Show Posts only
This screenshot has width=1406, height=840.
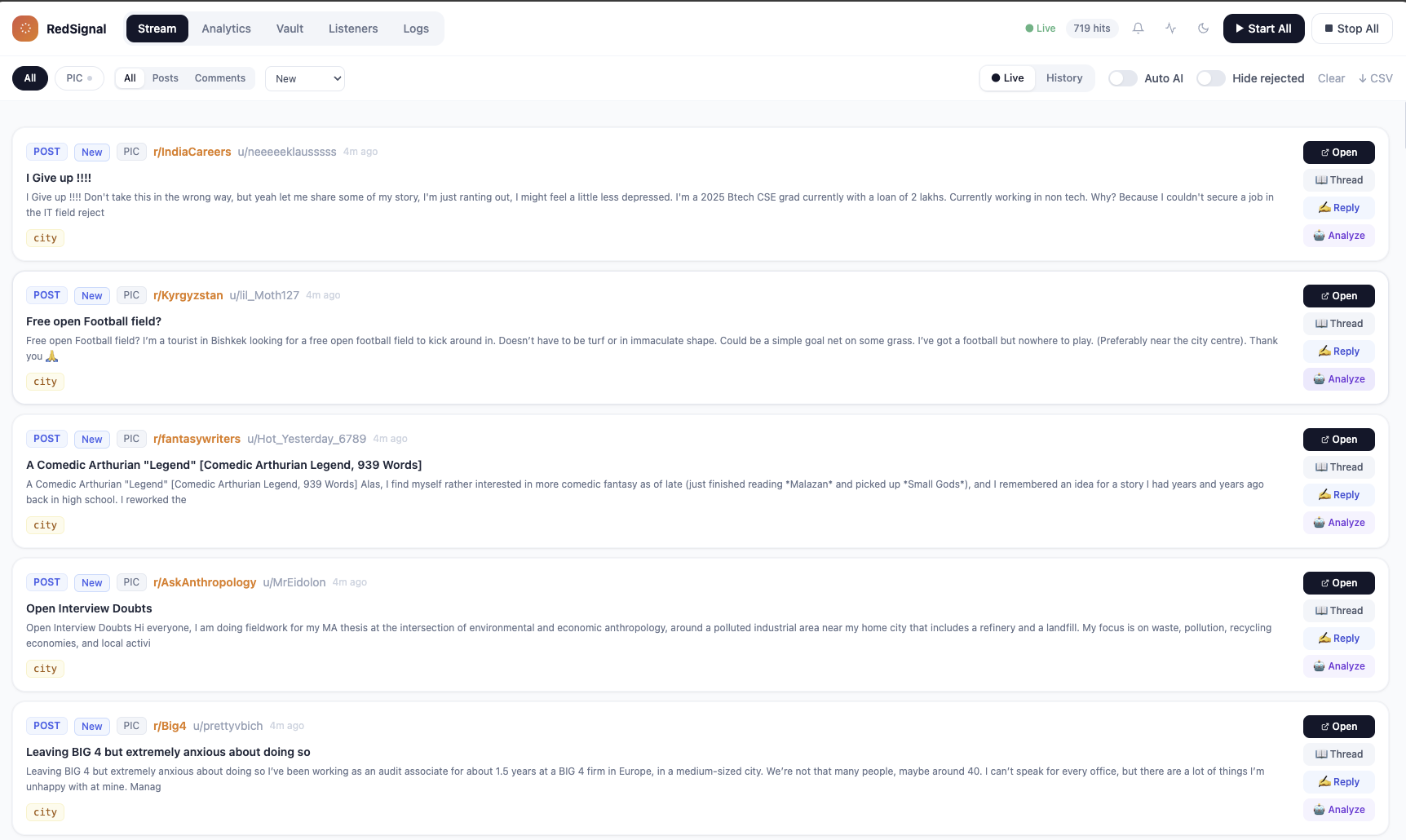[x=166, y=78]
